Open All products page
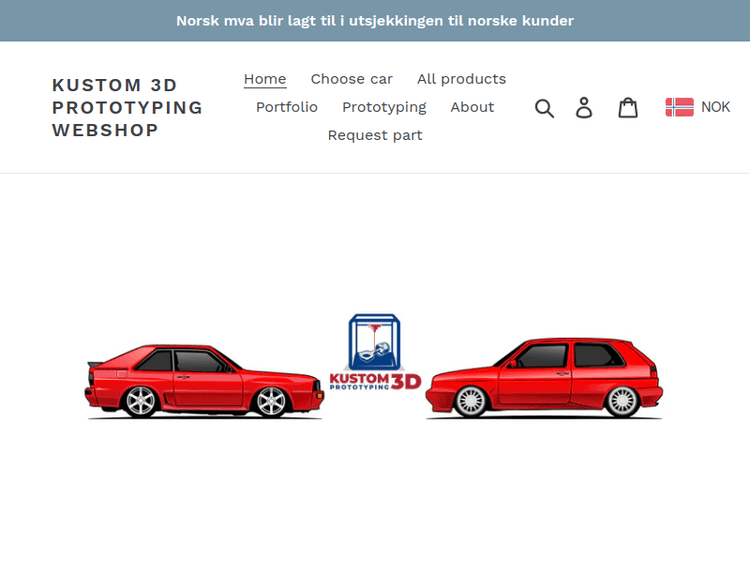750x563 pixels. [x=461, y=79]
